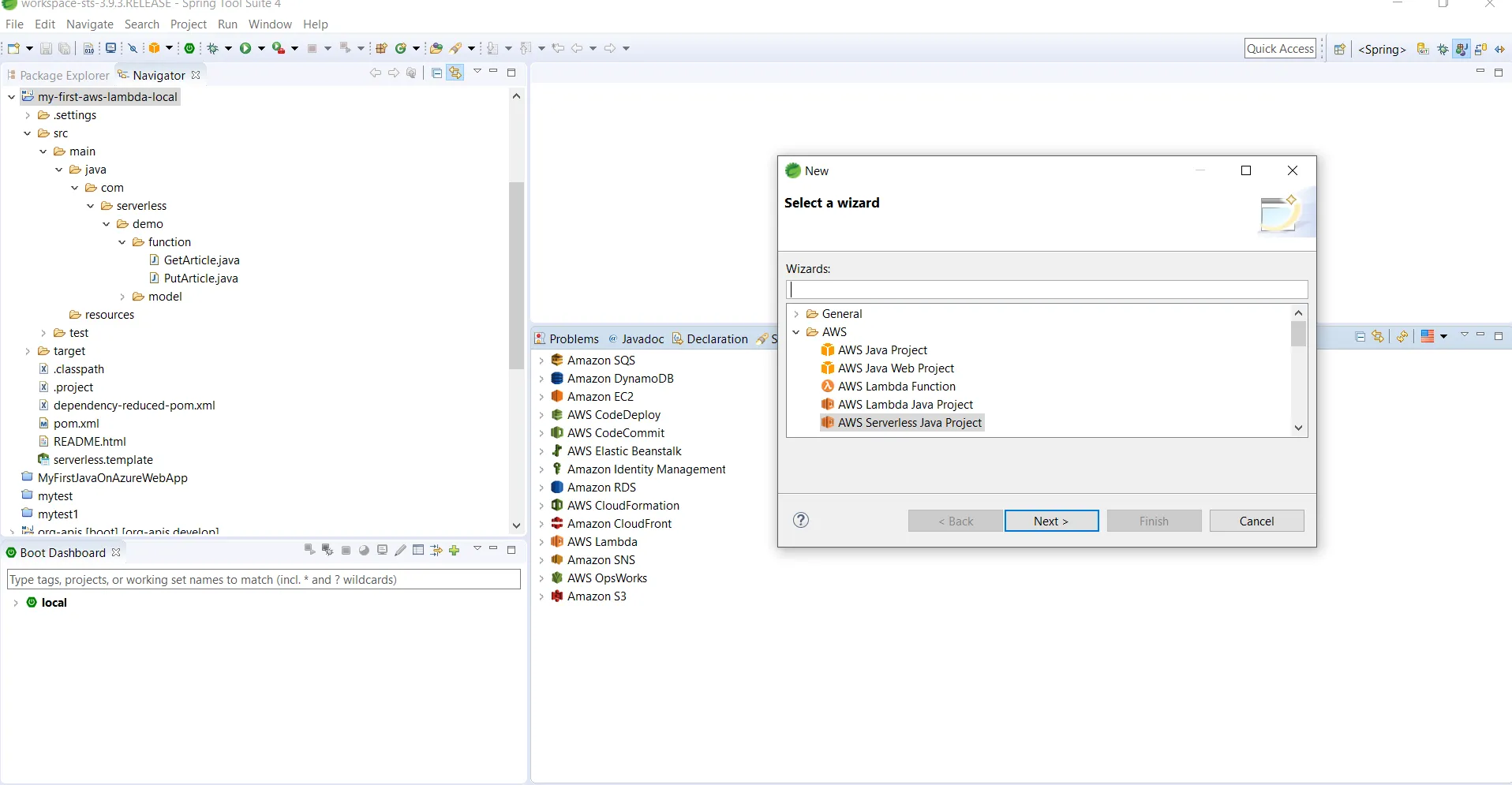Click the Boot Dashboard filter text box
1512x785 pixels.
(264, 580)
